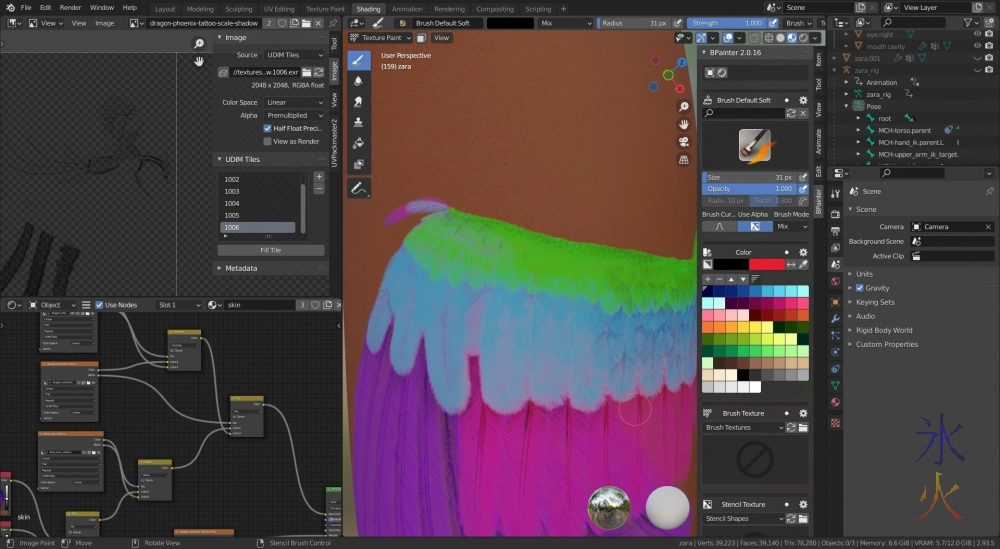Click the red color swatch in the Color panel
This screenshot has height=549, width=1000.
click(x=767, y=264)
